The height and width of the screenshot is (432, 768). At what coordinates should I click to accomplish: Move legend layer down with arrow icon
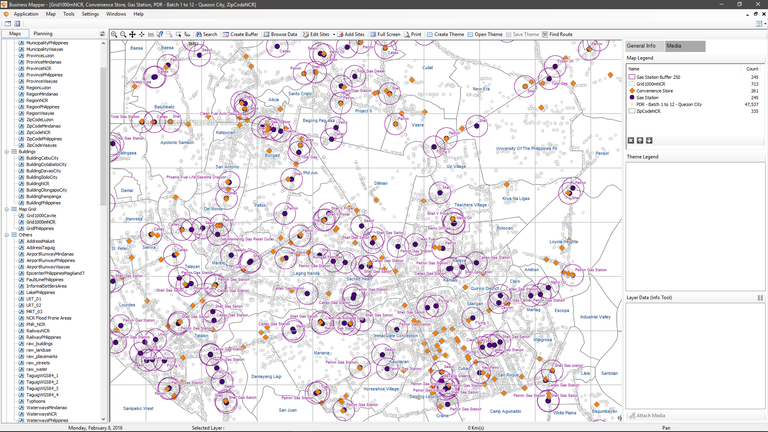pos(649,141)
